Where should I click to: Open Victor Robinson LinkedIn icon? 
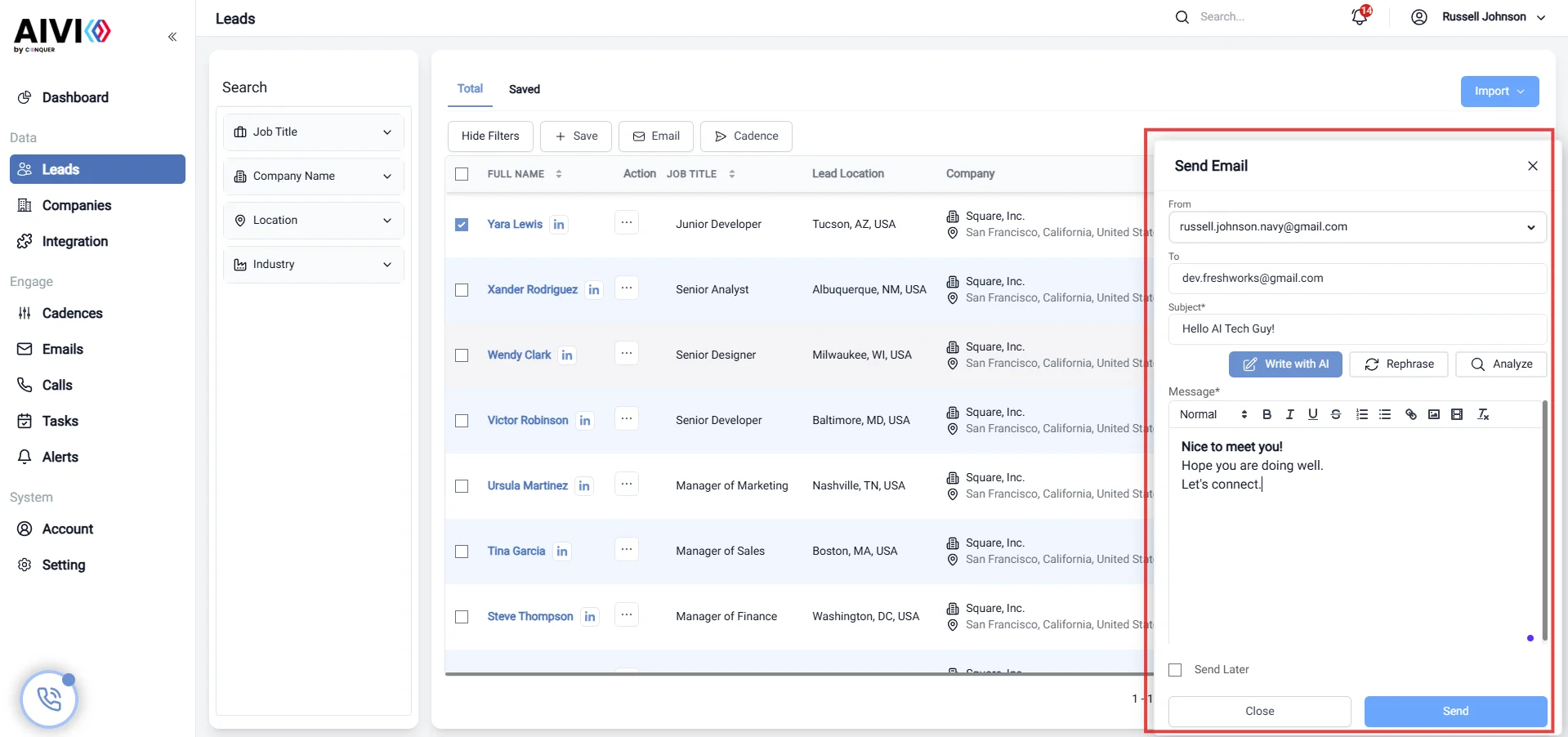click(585, 421)
